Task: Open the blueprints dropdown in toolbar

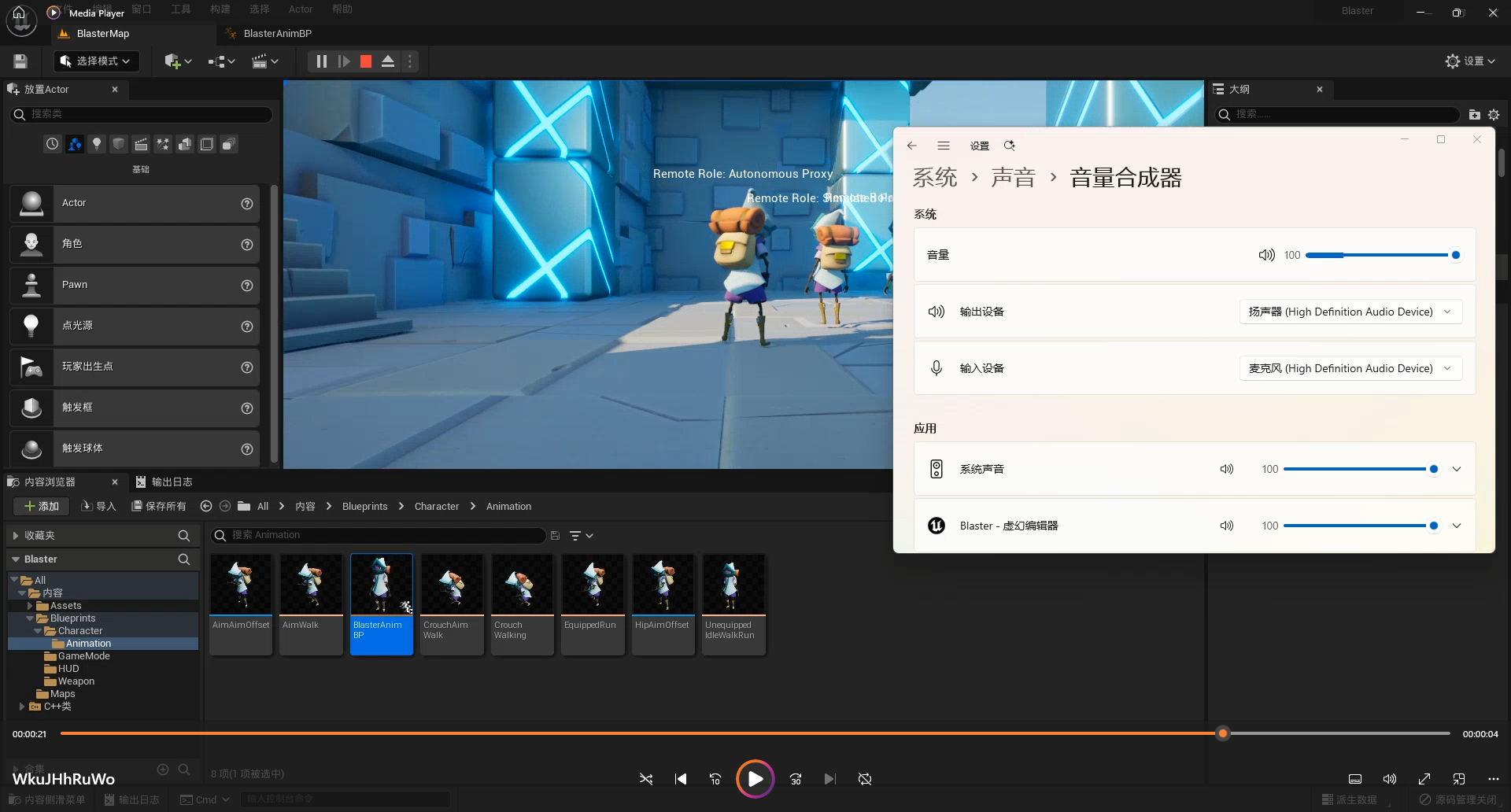Action: pos(222,61)
